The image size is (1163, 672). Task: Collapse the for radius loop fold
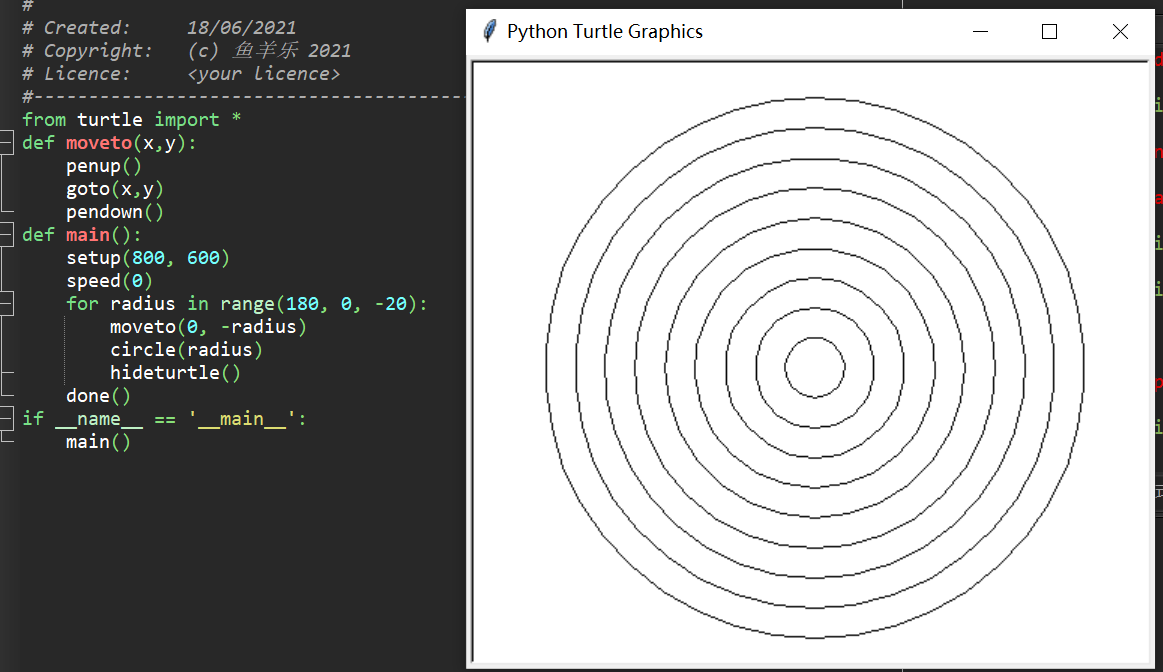click(7, 303)
